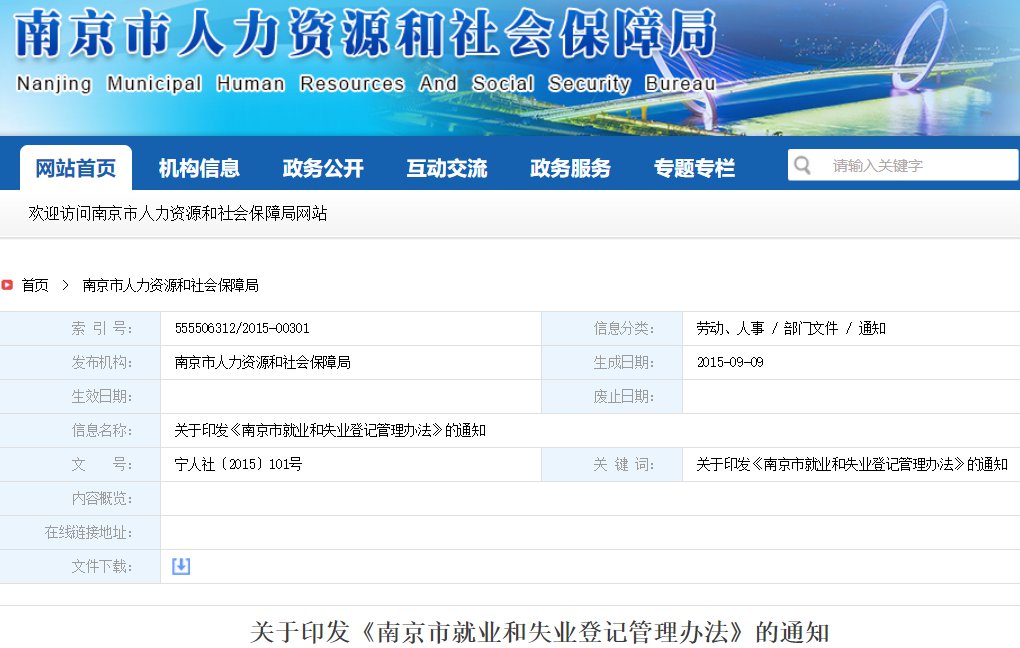Click the site title banner 南京市人力资源和社会保障局

coord(365,33)
